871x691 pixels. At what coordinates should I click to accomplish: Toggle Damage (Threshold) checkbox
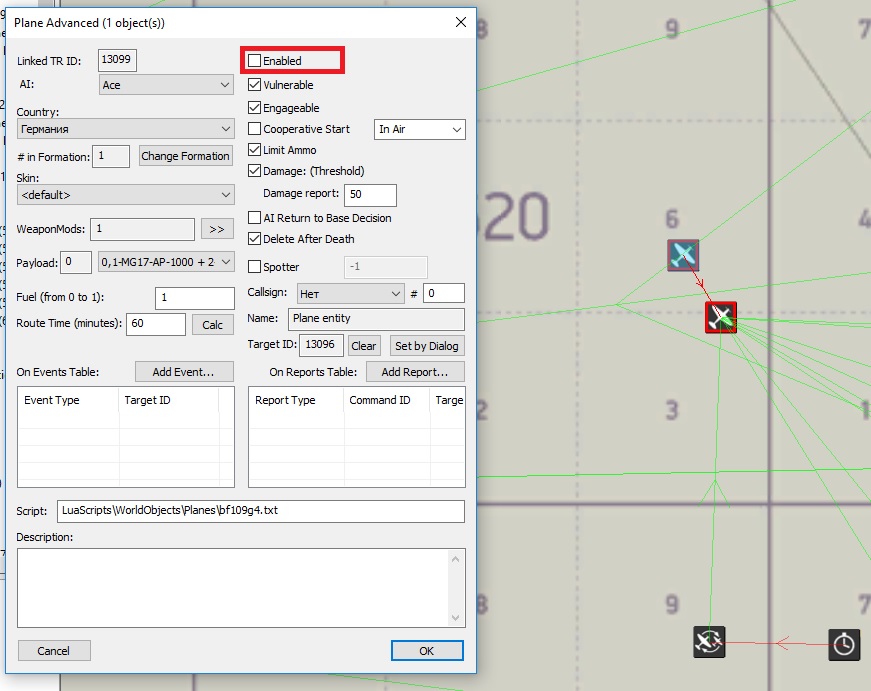point(254,171)
